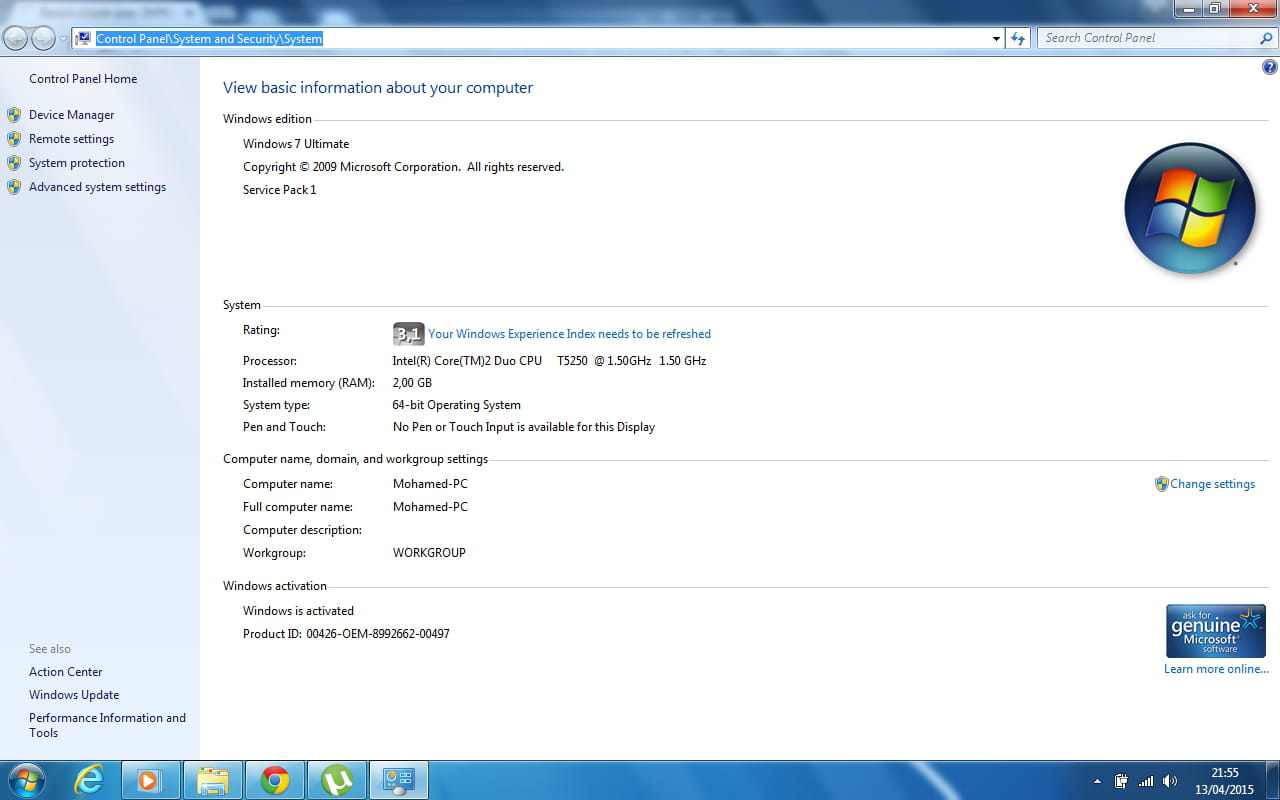Open the Windows Start menu orb
Viewport: 1280px width, 800px height.
coord(25,779)
